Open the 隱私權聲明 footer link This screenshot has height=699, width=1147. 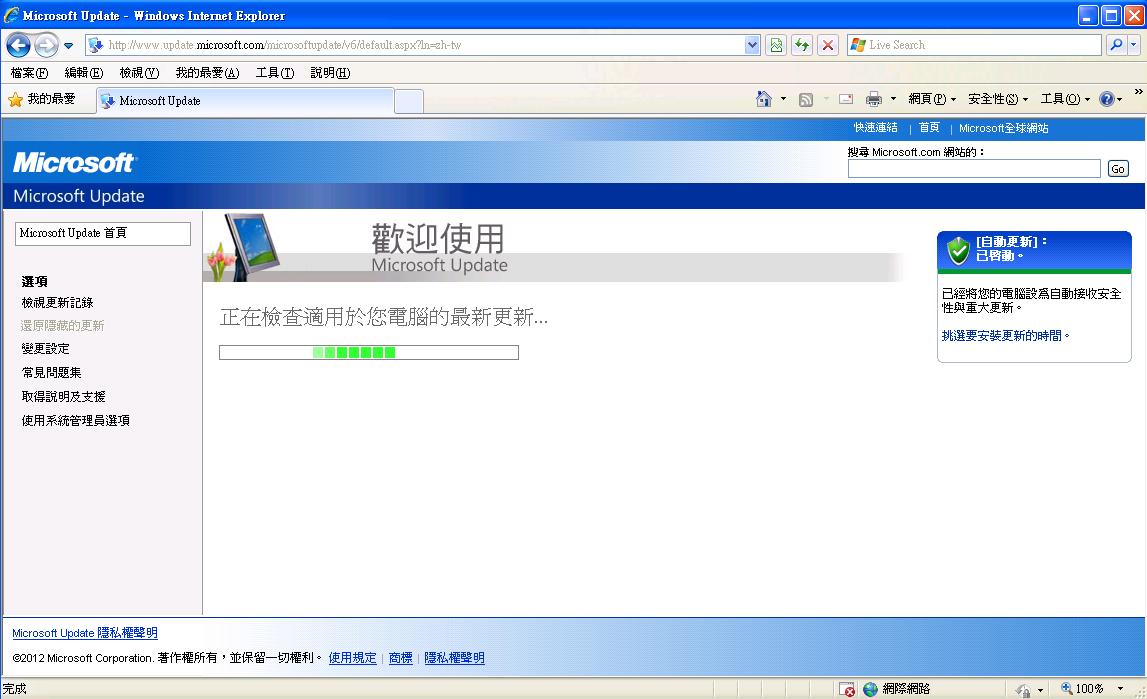[454, 658]
